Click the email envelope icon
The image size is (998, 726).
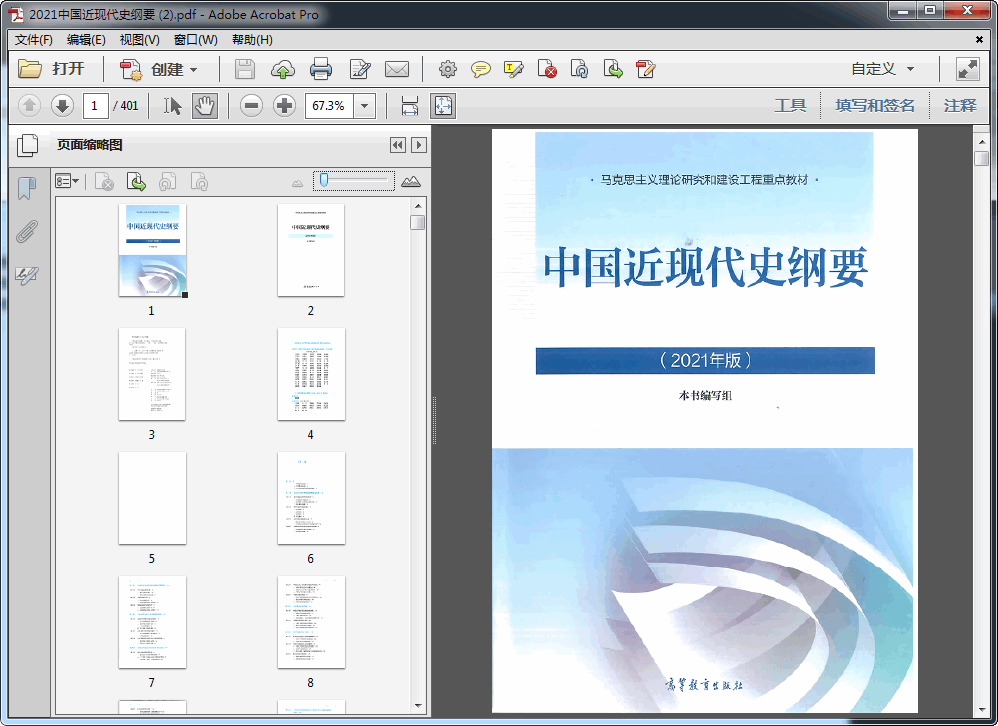[397, 69]
